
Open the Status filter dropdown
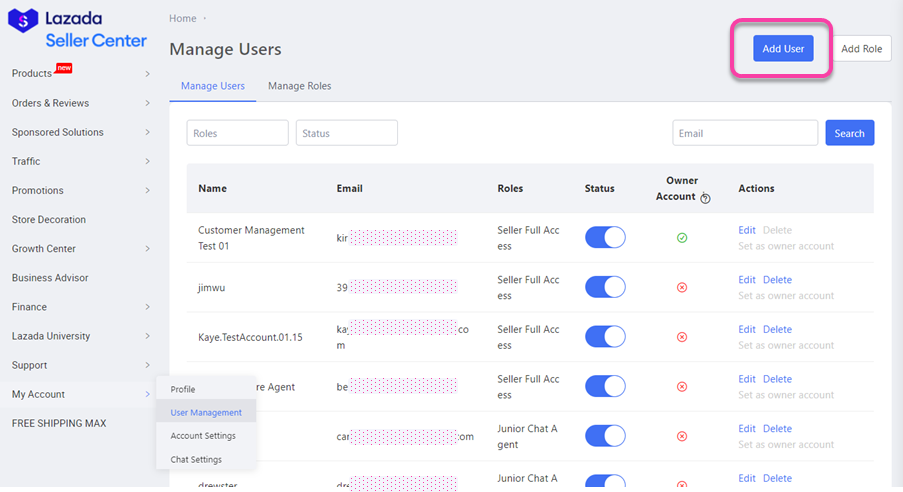coord(347,133)
